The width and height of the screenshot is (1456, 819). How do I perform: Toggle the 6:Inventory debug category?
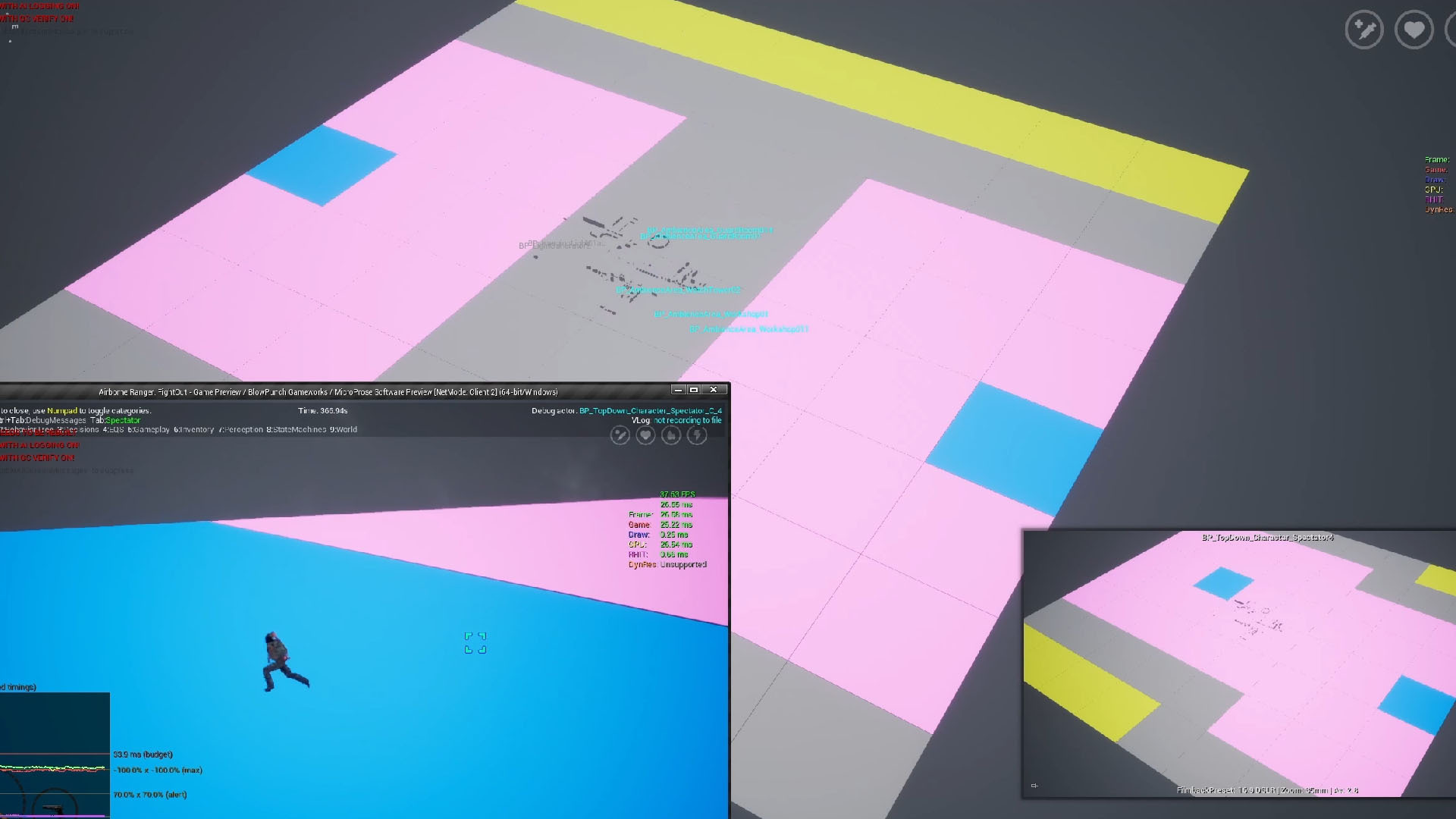pos(193,430)
